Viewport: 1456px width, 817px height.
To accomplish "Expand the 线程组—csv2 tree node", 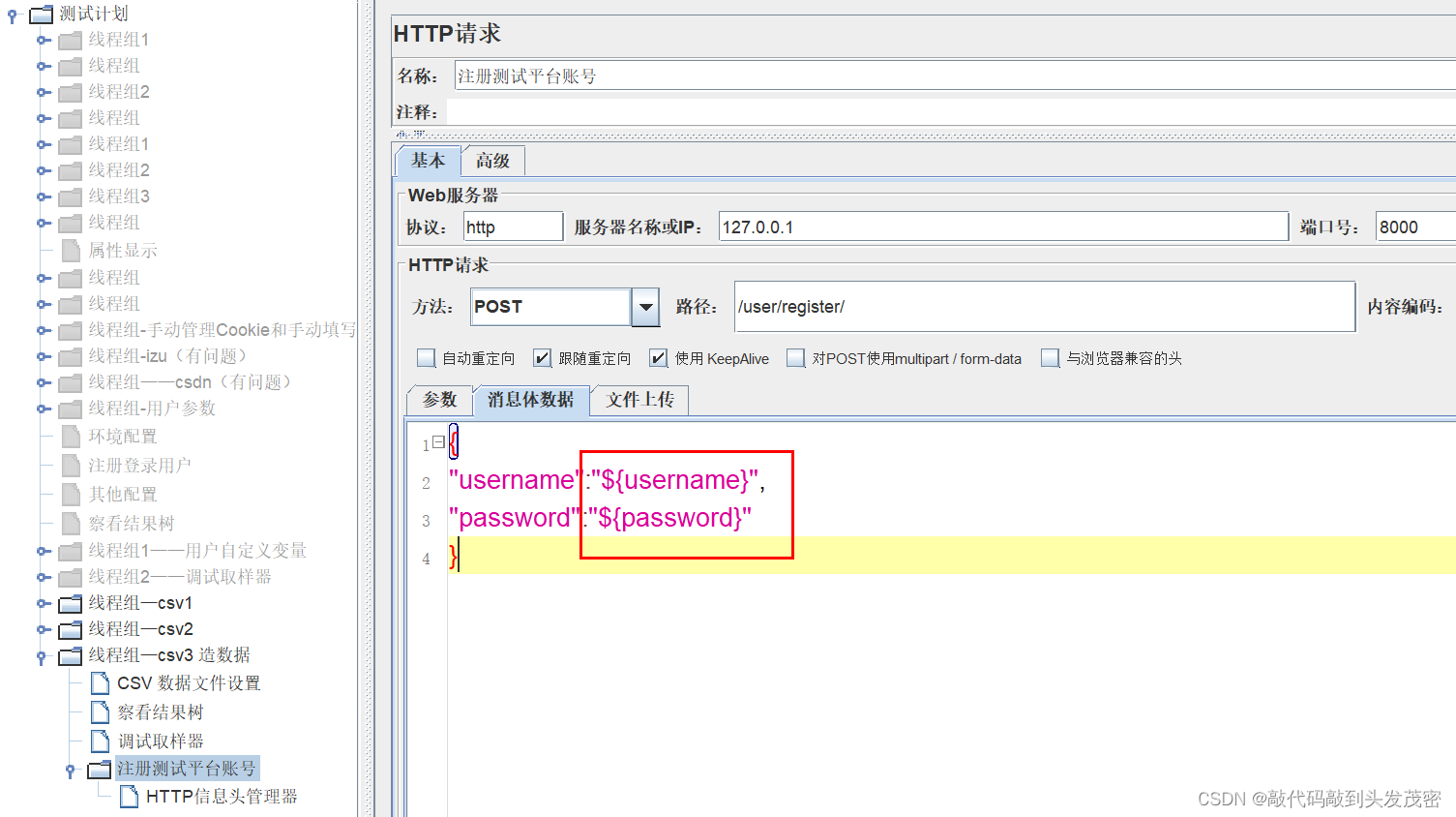I will tap(42, 629).
